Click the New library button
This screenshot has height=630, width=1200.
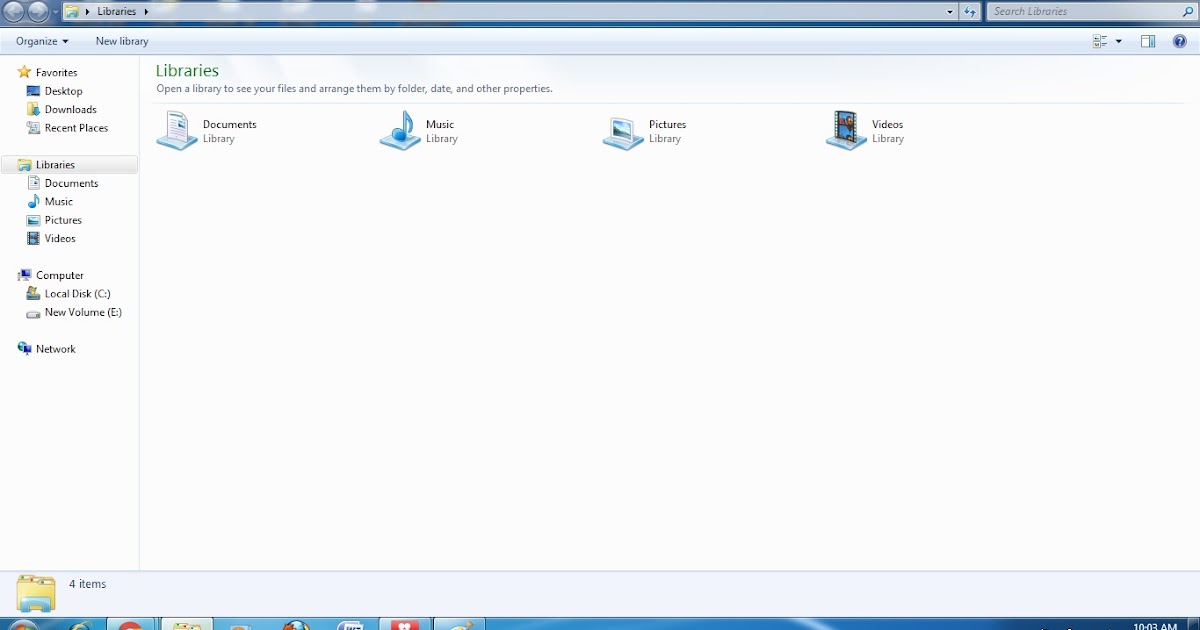tap(121, 41)
